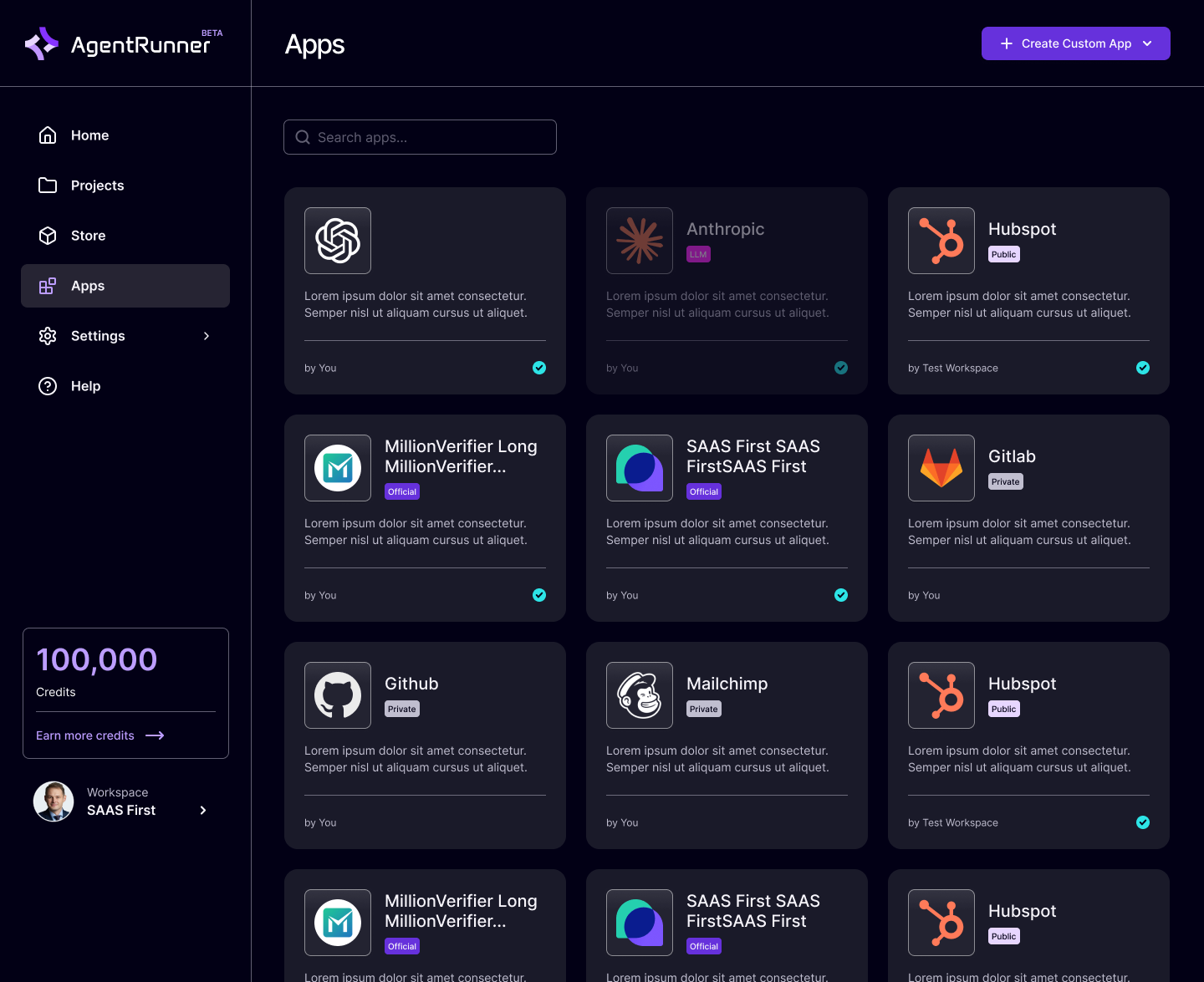This screenshot has height=982, width=1204.
Task: Open the OpenAI app icon
Action: click(x=338, y=241)
